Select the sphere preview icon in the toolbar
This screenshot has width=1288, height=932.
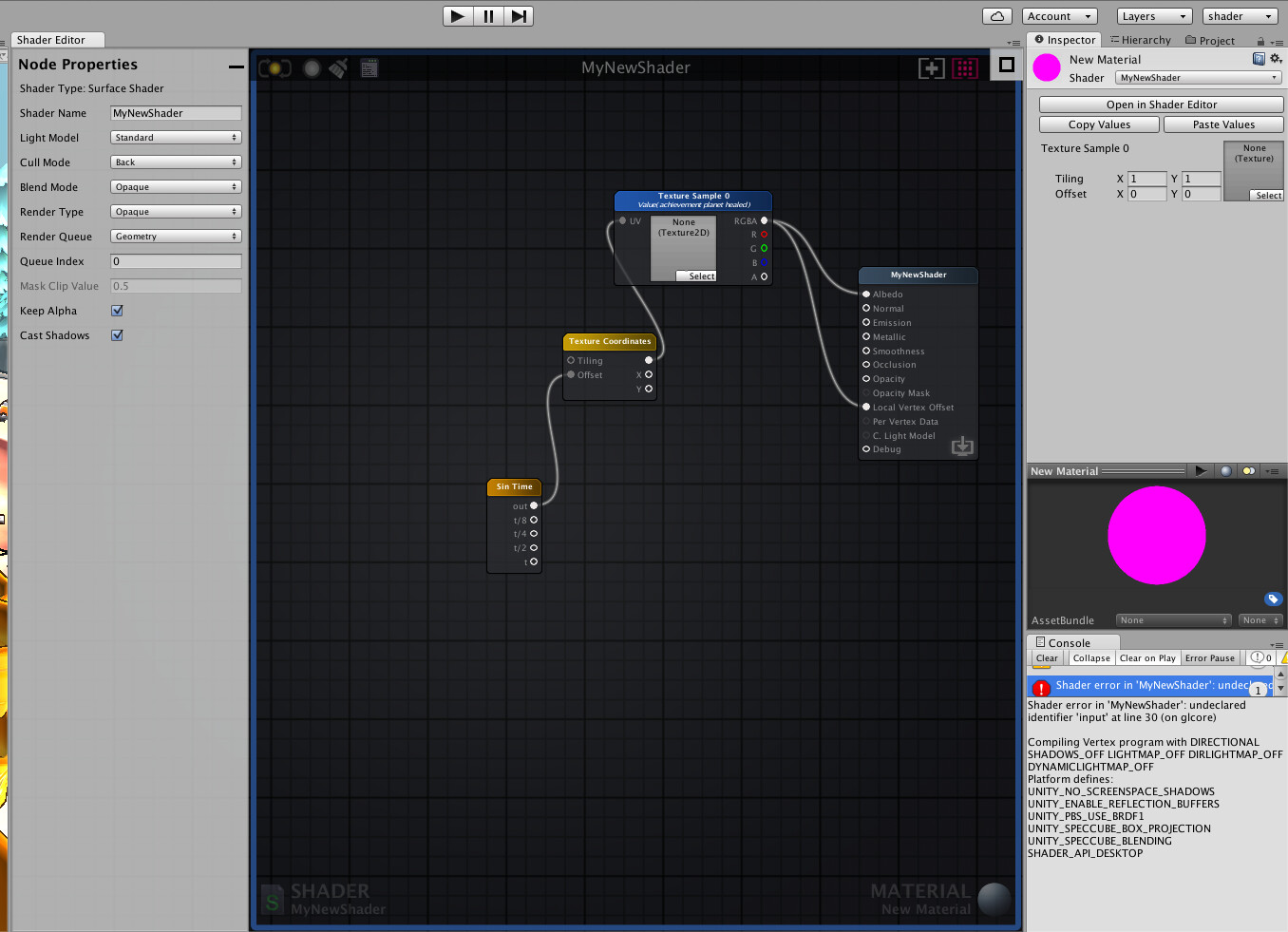click(x=312, y=67)
